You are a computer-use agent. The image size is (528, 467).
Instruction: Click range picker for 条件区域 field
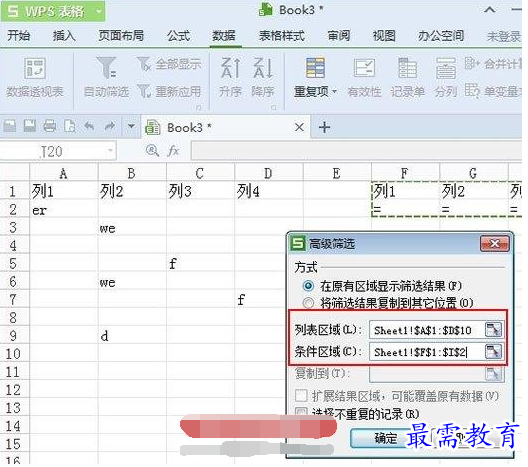point(494,353)
